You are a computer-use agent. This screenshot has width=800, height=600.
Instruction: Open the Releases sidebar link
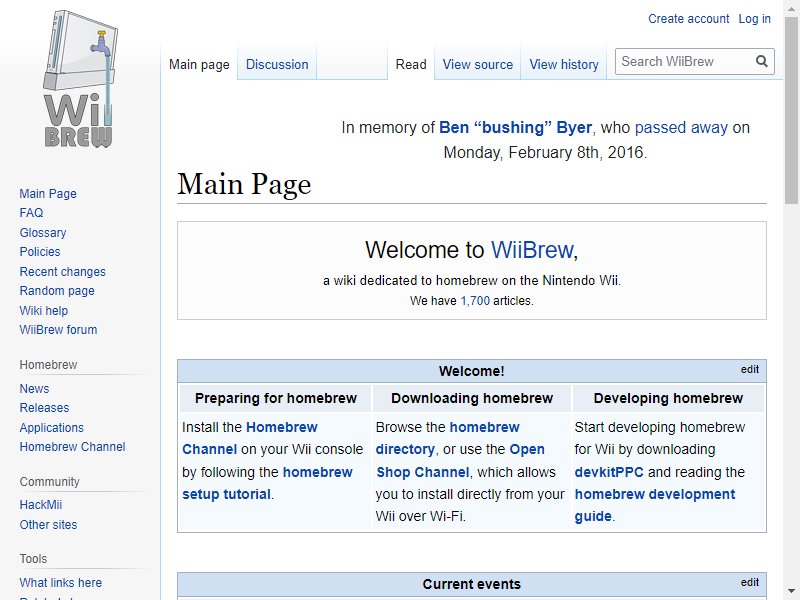click(44, 408)
